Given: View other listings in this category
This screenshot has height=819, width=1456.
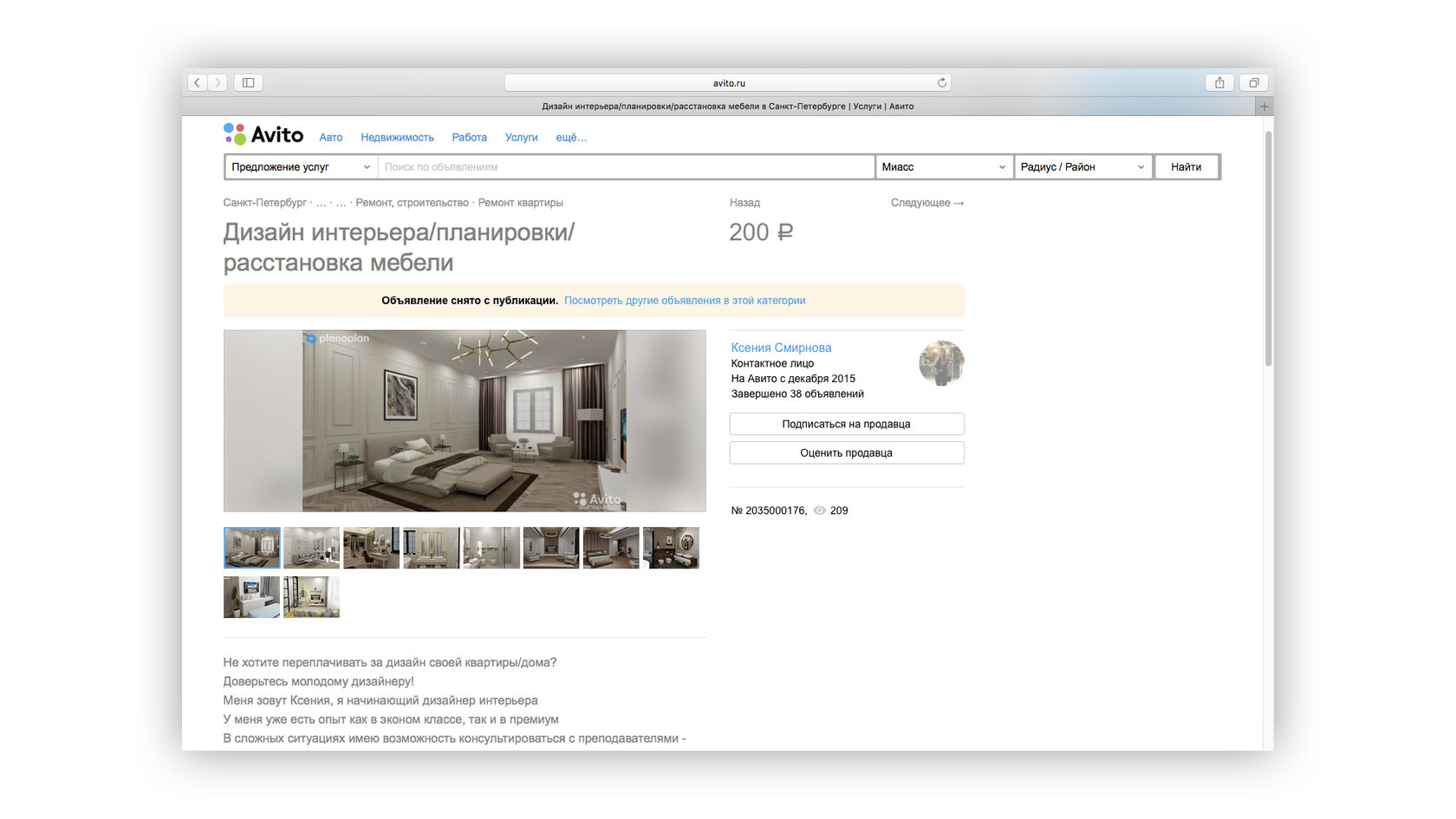Looking at the screenshot, I should [685, 301].
